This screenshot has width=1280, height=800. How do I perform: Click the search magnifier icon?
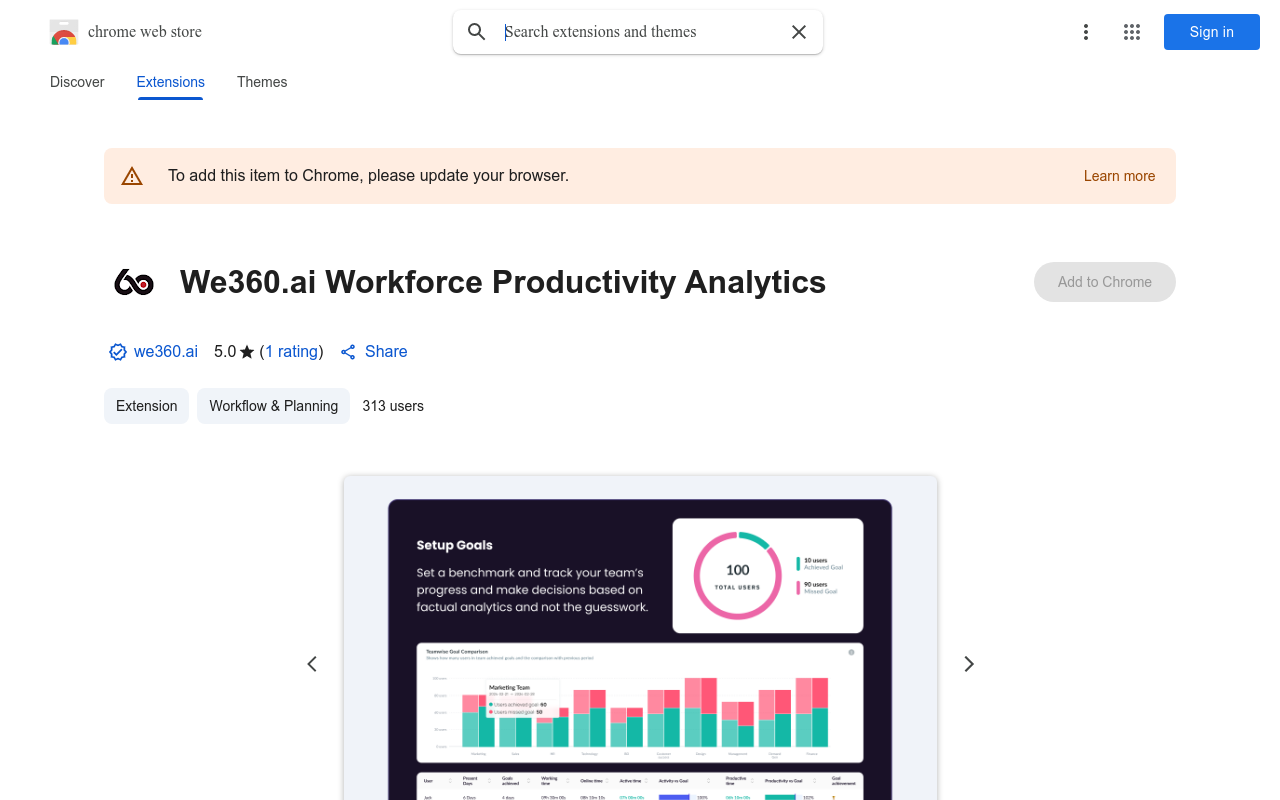click(x=477, y=32)
